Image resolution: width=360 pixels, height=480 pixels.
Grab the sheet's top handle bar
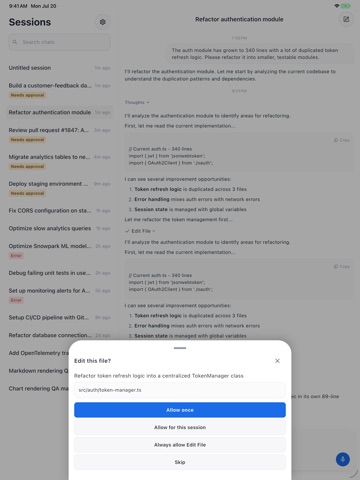[x=180, y=348]
